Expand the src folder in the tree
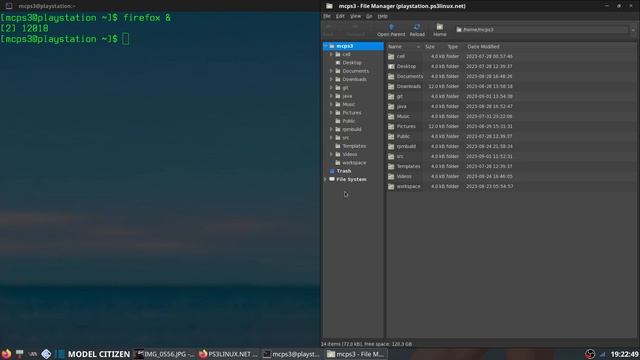 (x=331, y=138)
